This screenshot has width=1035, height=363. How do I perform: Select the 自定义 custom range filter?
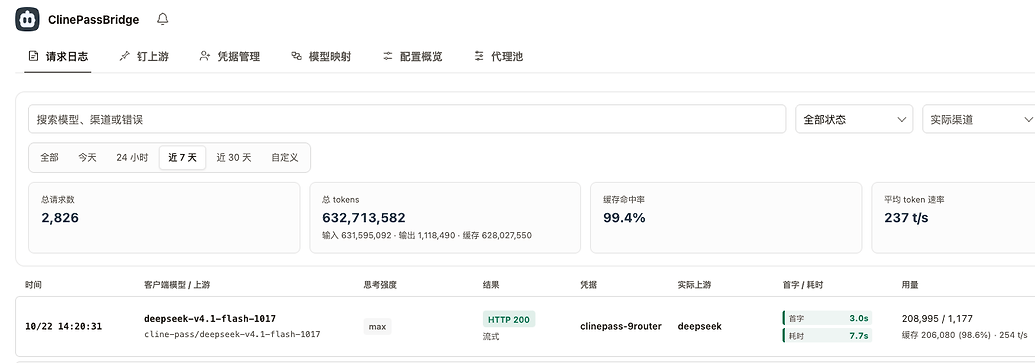pyautogui.click(x=284, y=158)
